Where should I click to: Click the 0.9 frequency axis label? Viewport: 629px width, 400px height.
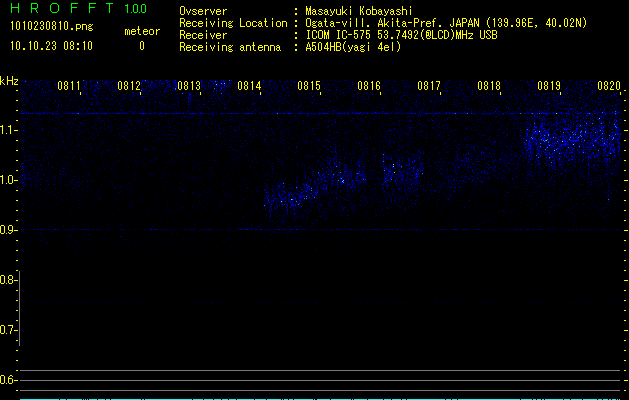click(x=8, y=230)
